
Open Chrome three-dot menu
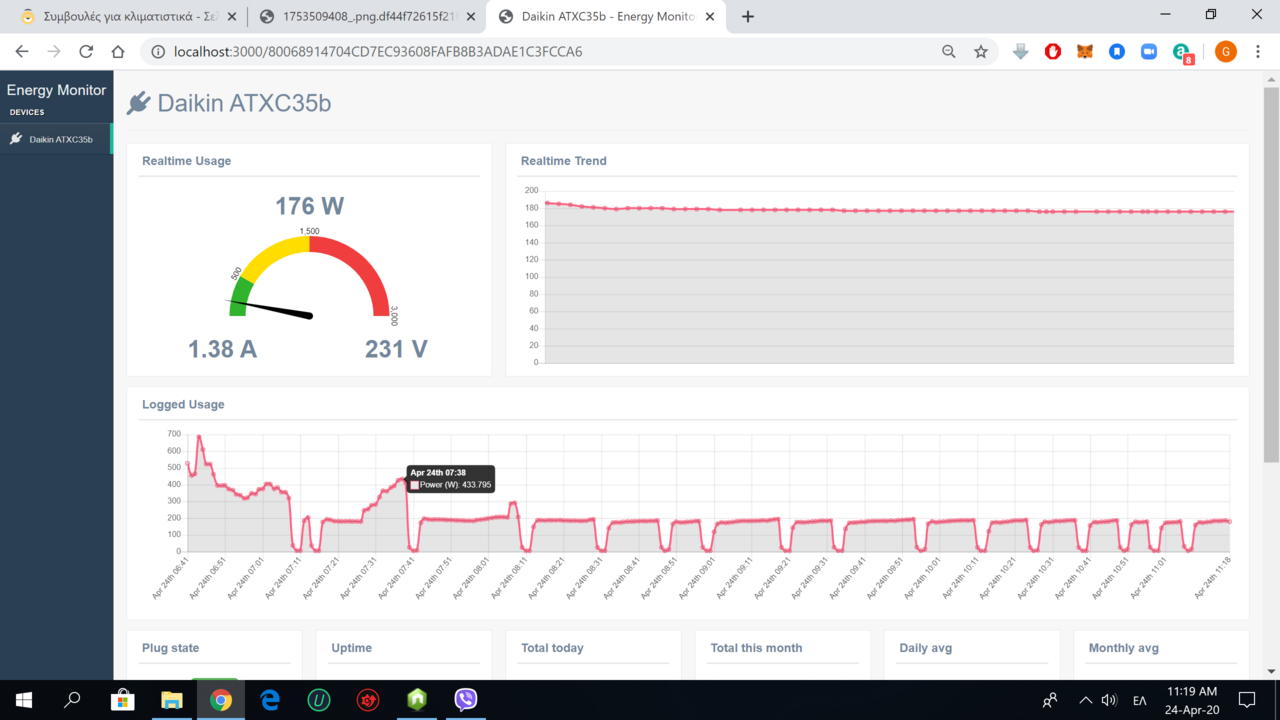(x=1258, y=52)
